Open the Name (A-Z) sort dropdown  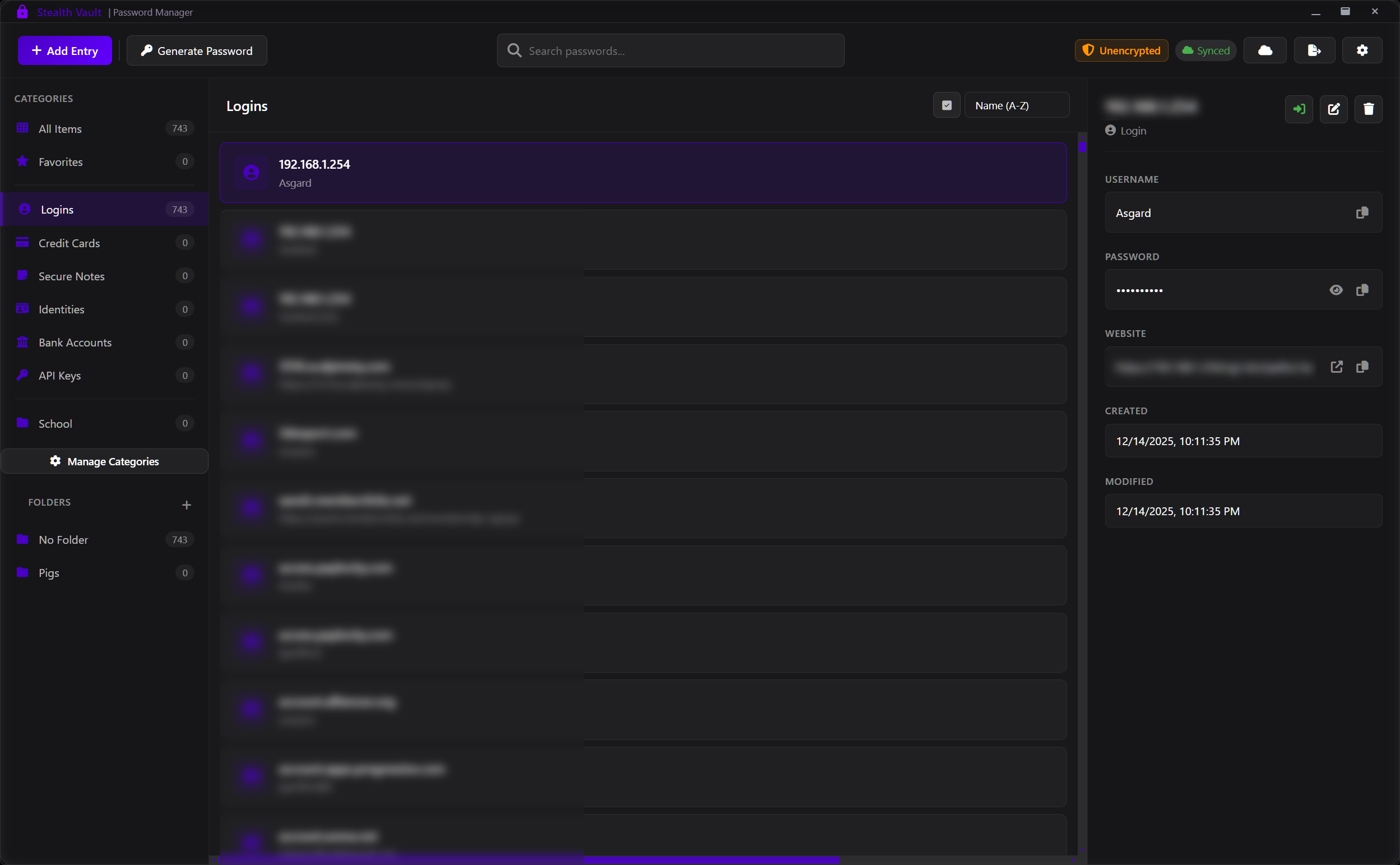click(x=1016, y=105)
